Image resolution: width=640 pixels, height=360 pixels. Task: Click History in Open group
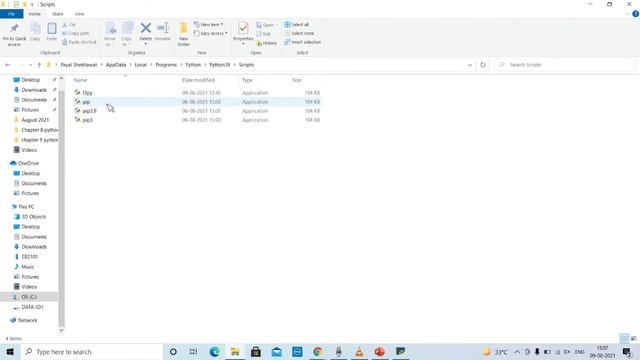tap(267, 43)
